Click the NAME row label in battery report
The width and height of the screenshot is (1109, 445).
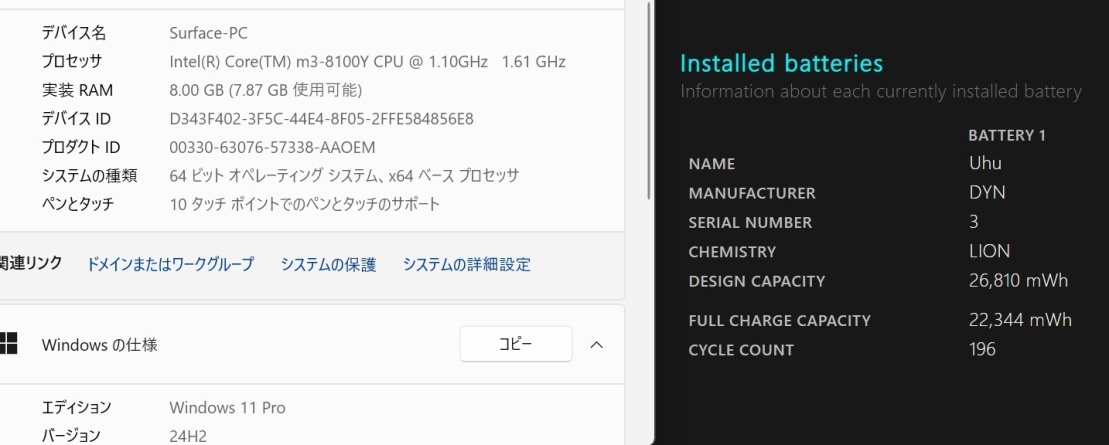click(712, 164)
